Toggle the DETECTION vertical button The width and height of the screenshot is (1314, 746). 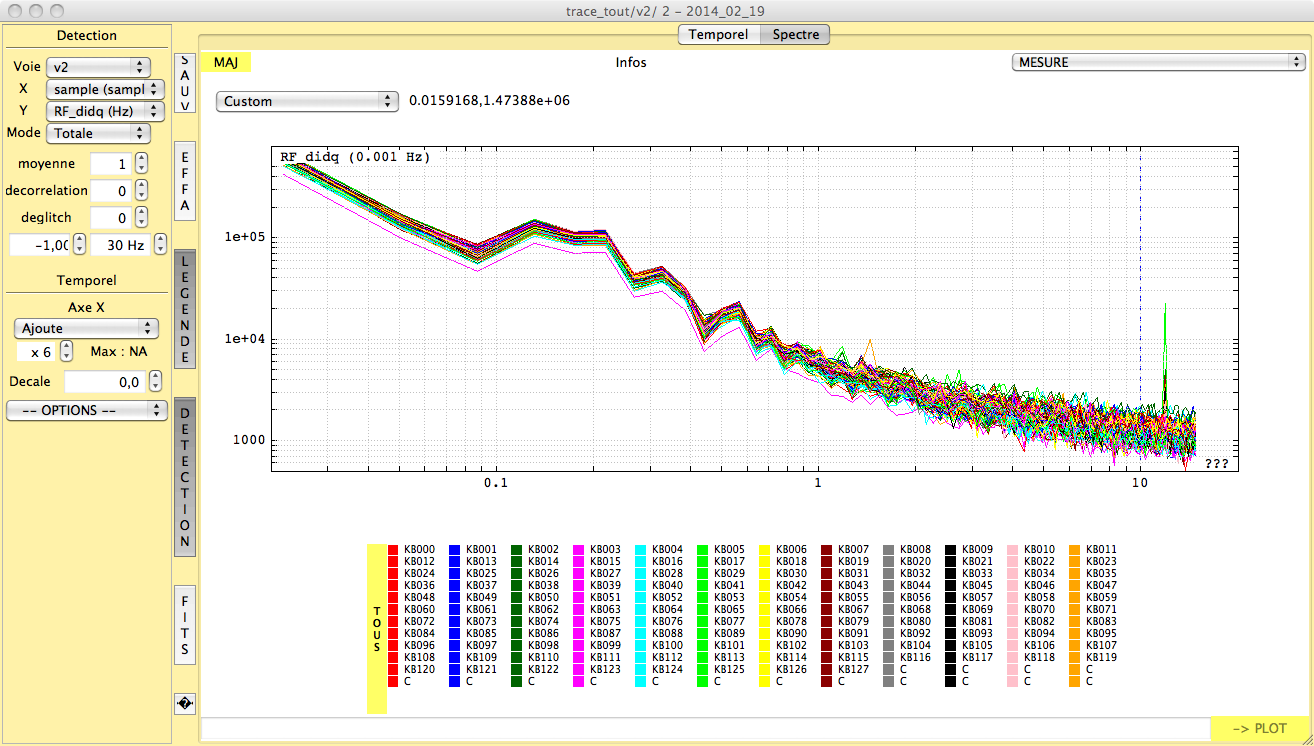pyautogui.click(x=185, y=477)
